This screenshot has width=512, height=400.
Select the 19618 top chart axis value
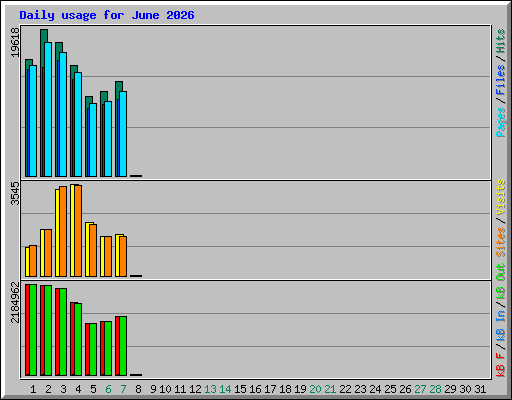coord(15,42)
